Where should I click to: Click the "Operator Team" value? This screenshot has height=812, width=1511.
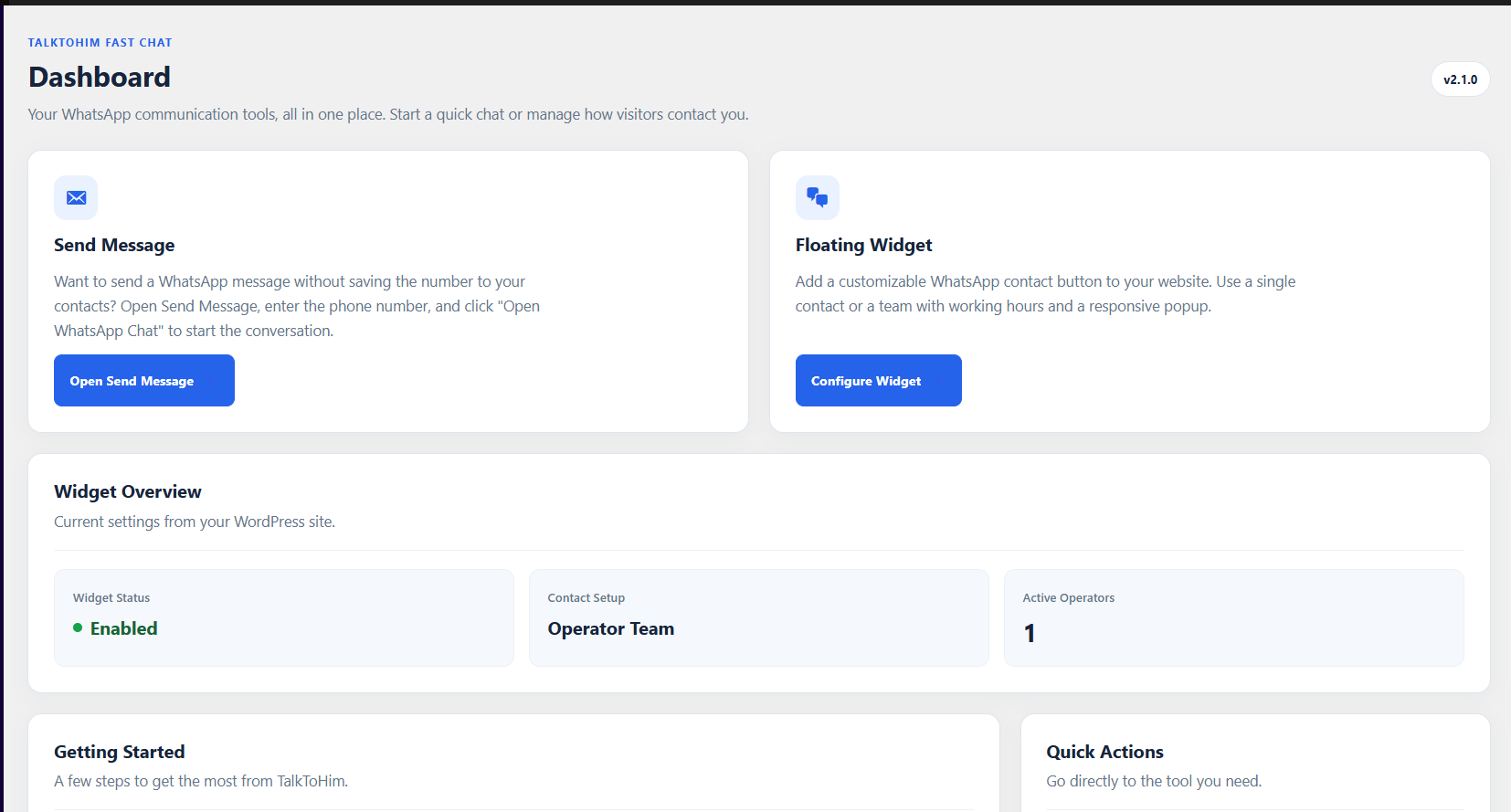[611, 628]
